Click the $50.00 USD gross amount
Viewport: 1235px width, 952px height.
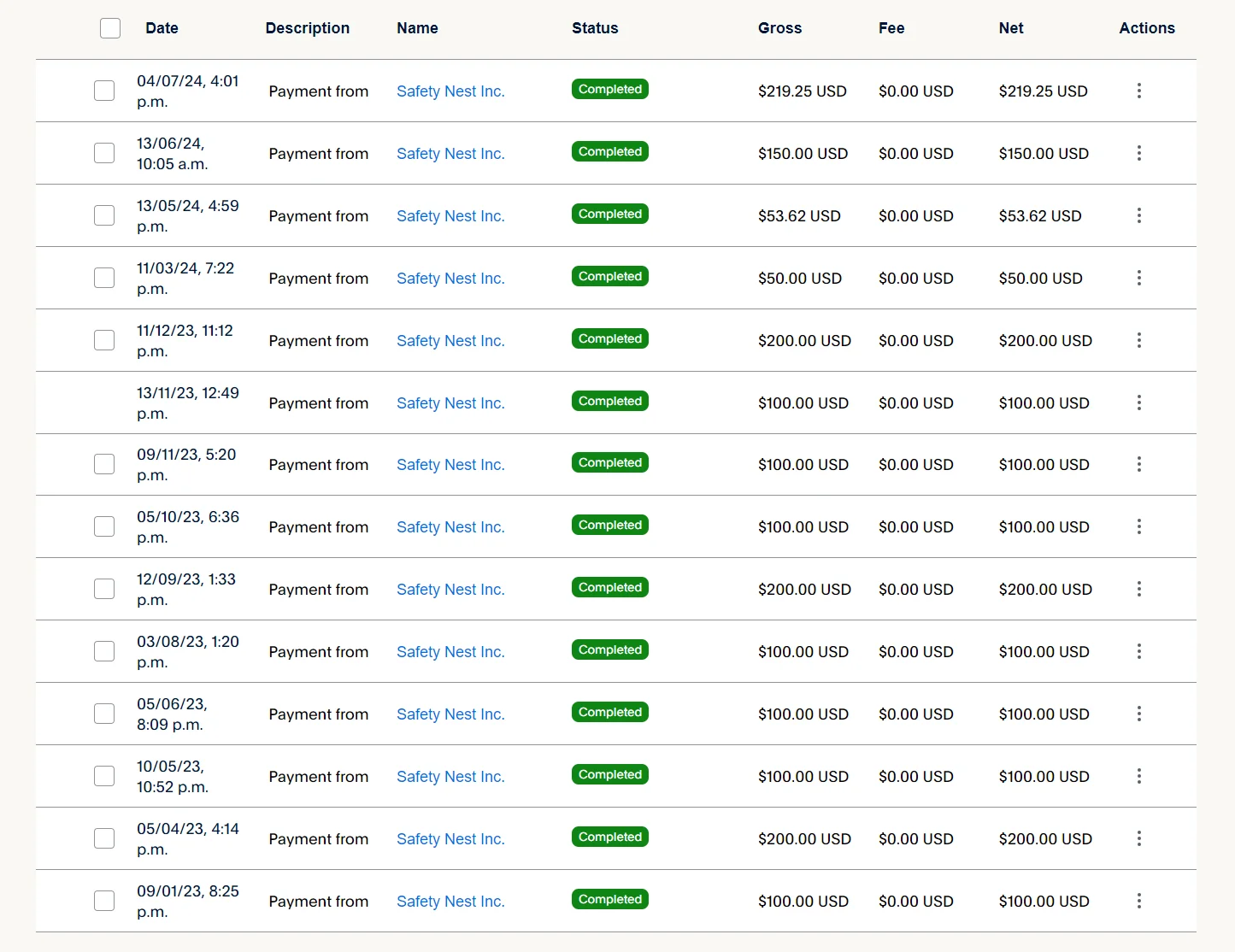pos(800,279)
